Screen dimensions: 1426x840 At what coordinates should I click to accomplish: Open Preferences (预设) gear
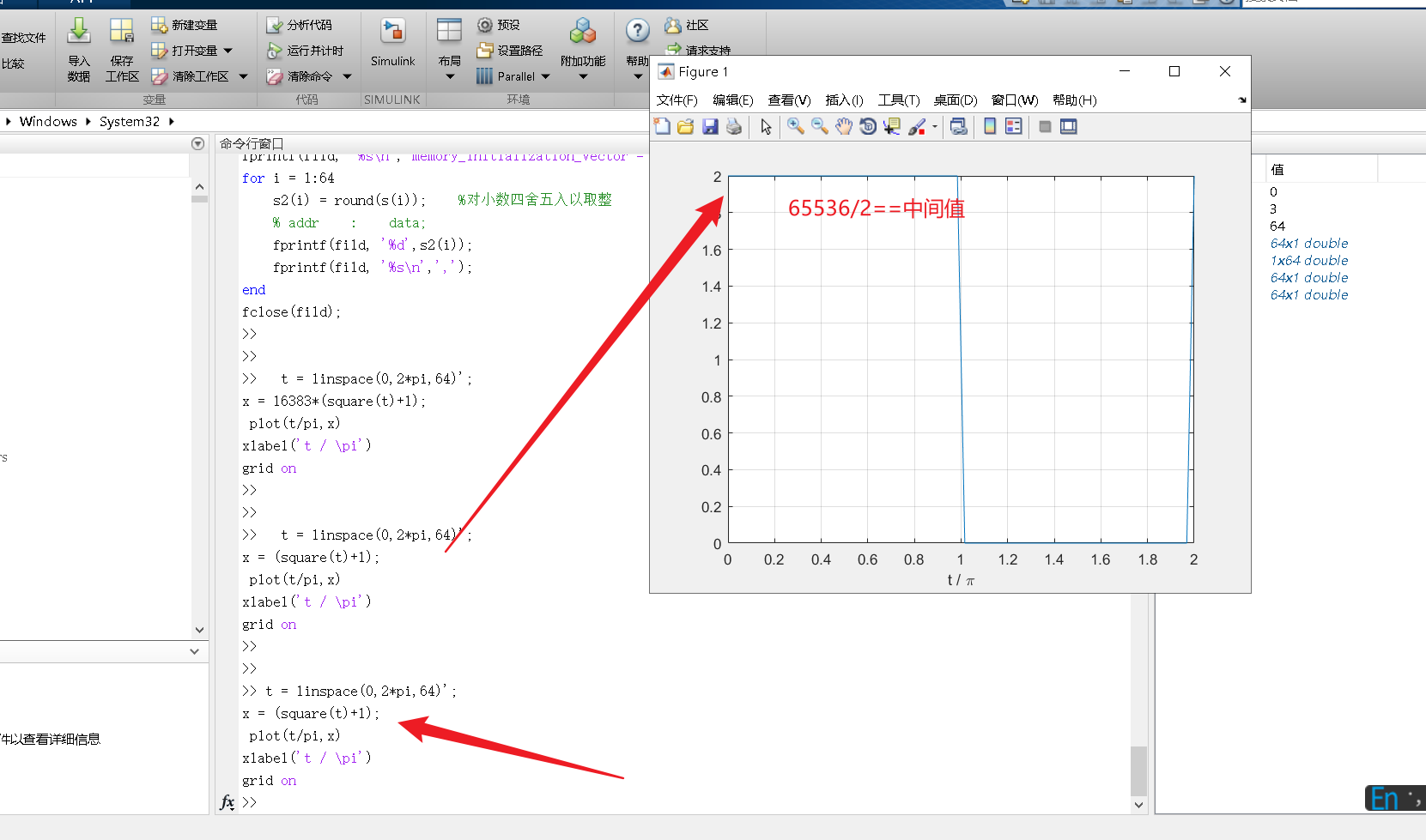pos(485,25)
